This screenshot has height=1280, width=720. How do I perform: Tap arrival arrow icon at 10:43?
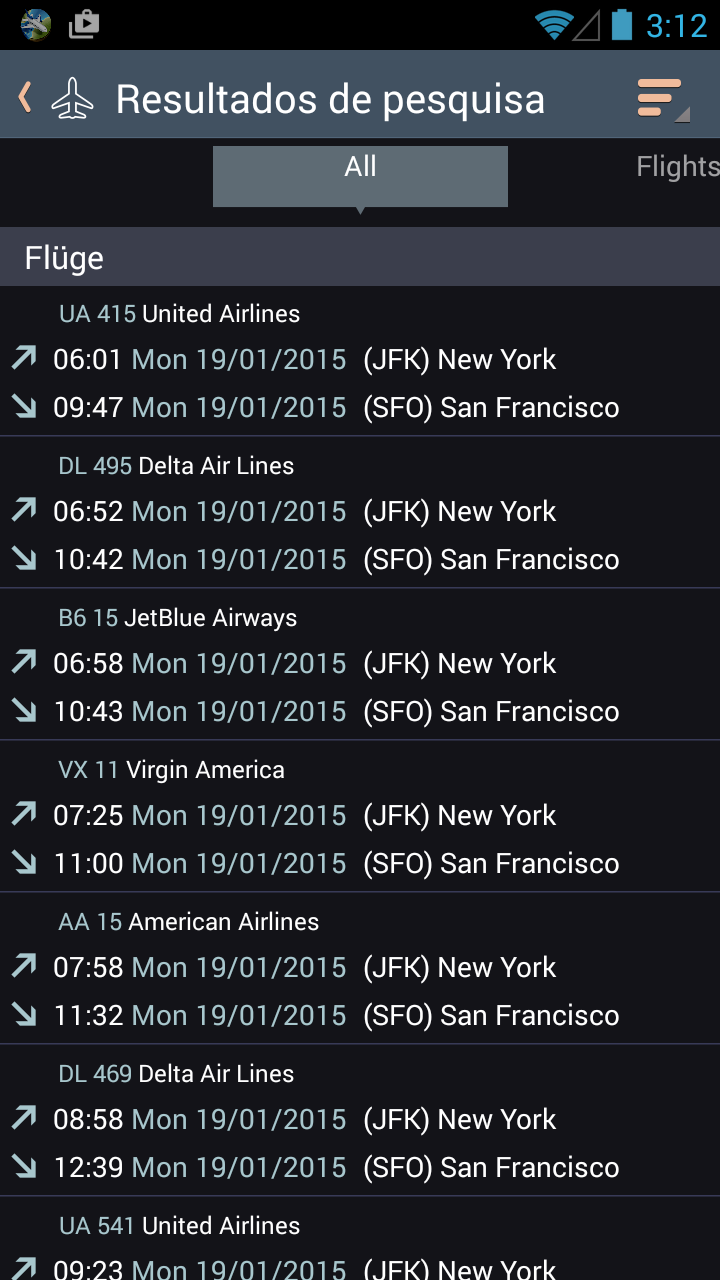click(24, 710)
